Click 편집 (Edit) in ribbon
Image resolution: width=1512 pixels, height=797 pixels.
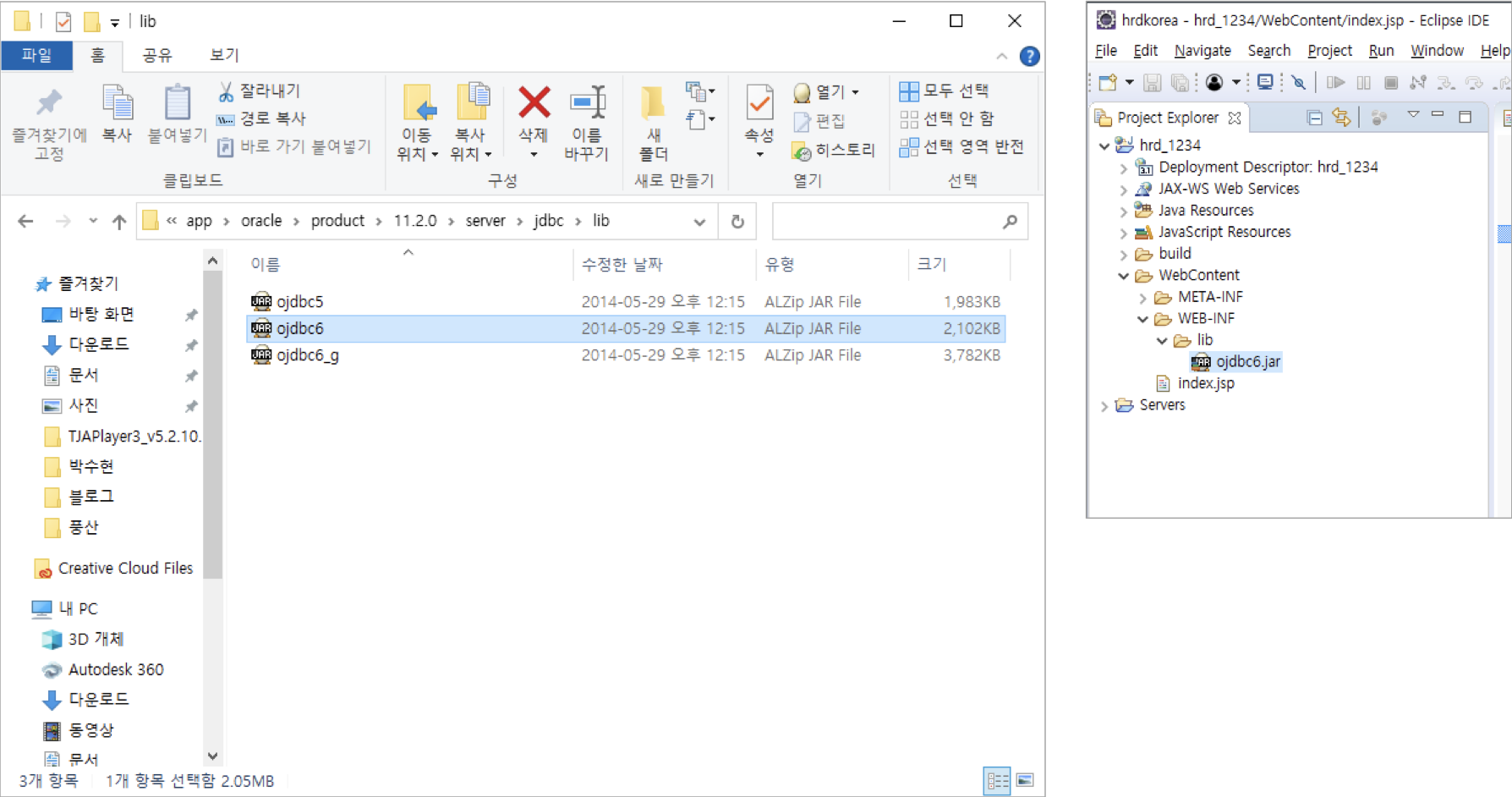point(819,121)
